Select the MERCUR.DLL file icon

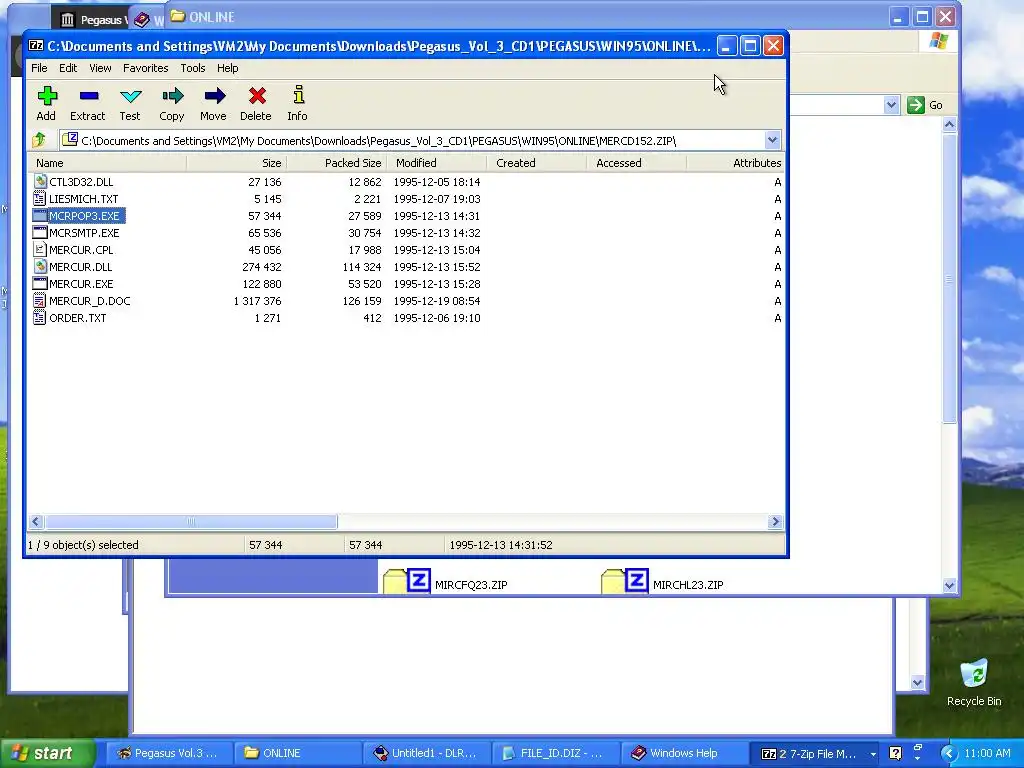(40, 266)
